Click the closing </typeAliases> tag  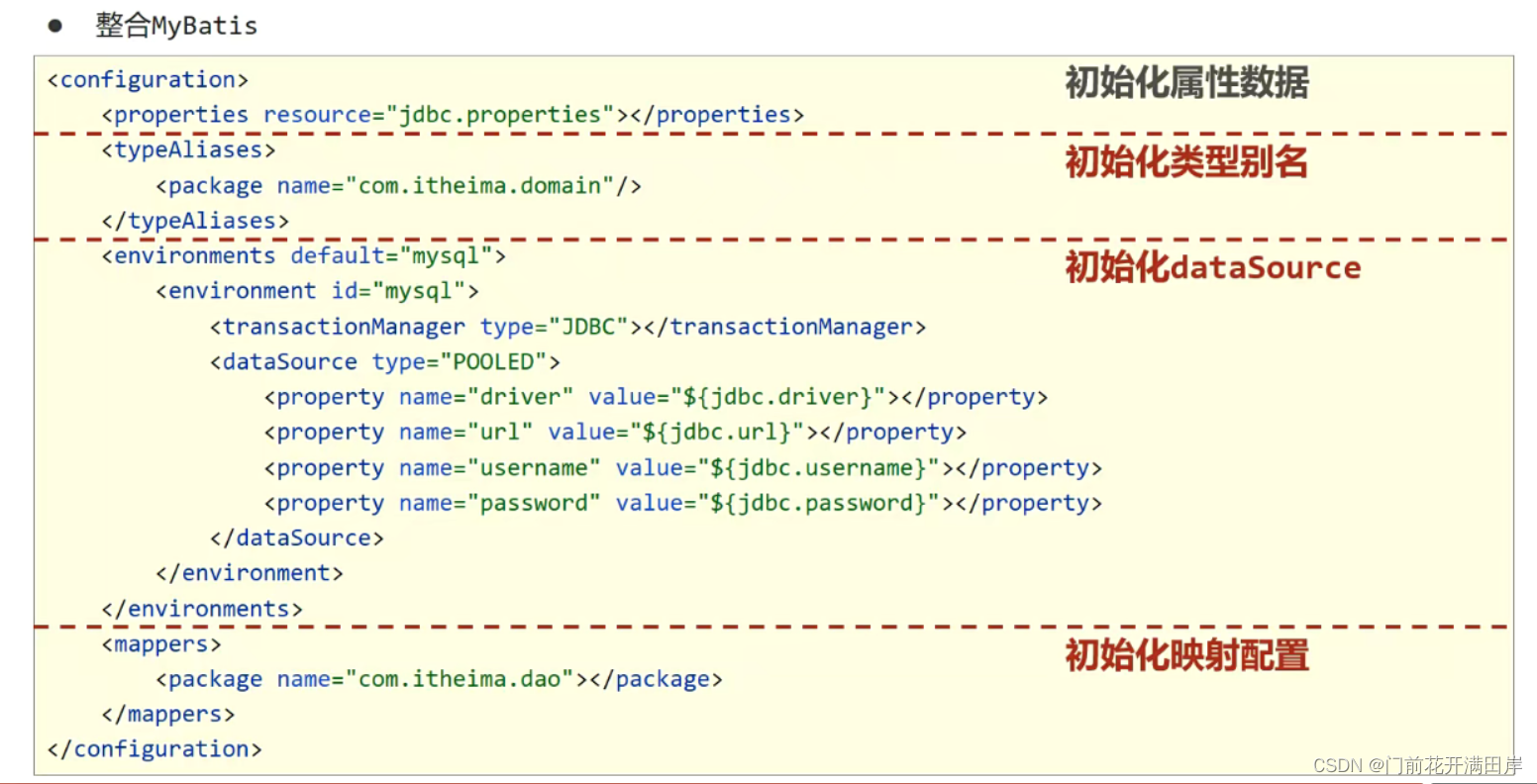[195, 221]
